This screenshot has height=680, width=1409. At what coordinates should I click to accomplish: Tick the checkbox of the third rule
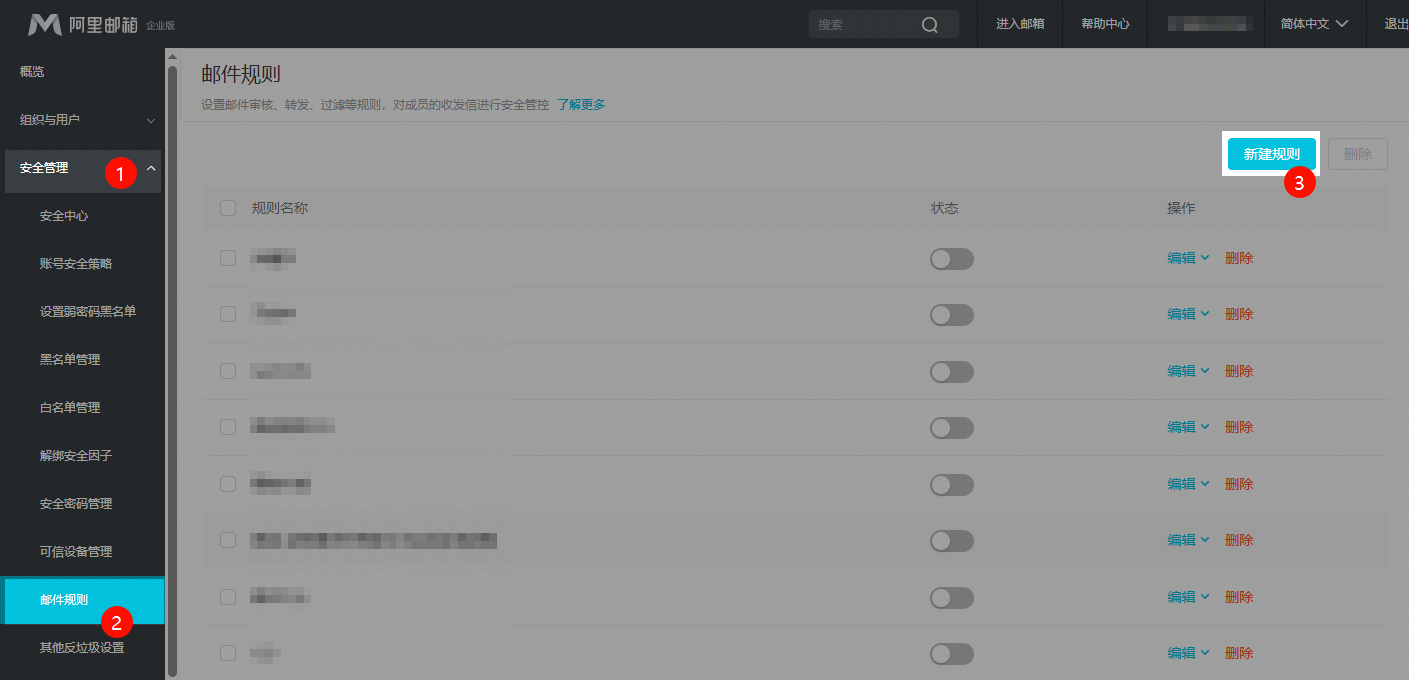(228, 371)
